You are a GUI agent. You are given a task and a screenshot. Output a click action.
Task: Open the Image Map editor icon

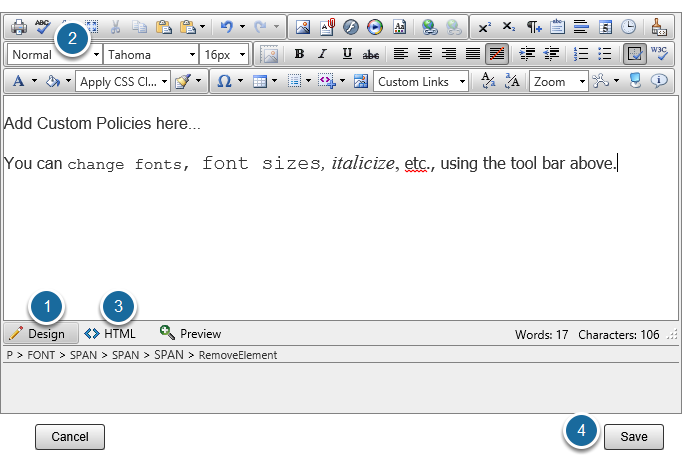click(360, 81)
